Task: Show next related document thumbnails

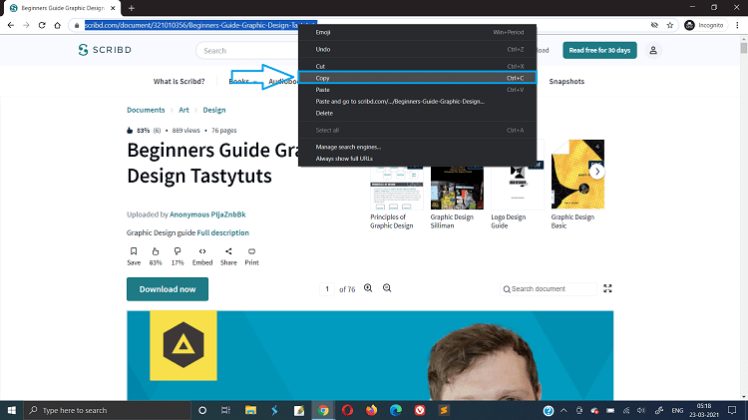Action: [x=597, y=171]
